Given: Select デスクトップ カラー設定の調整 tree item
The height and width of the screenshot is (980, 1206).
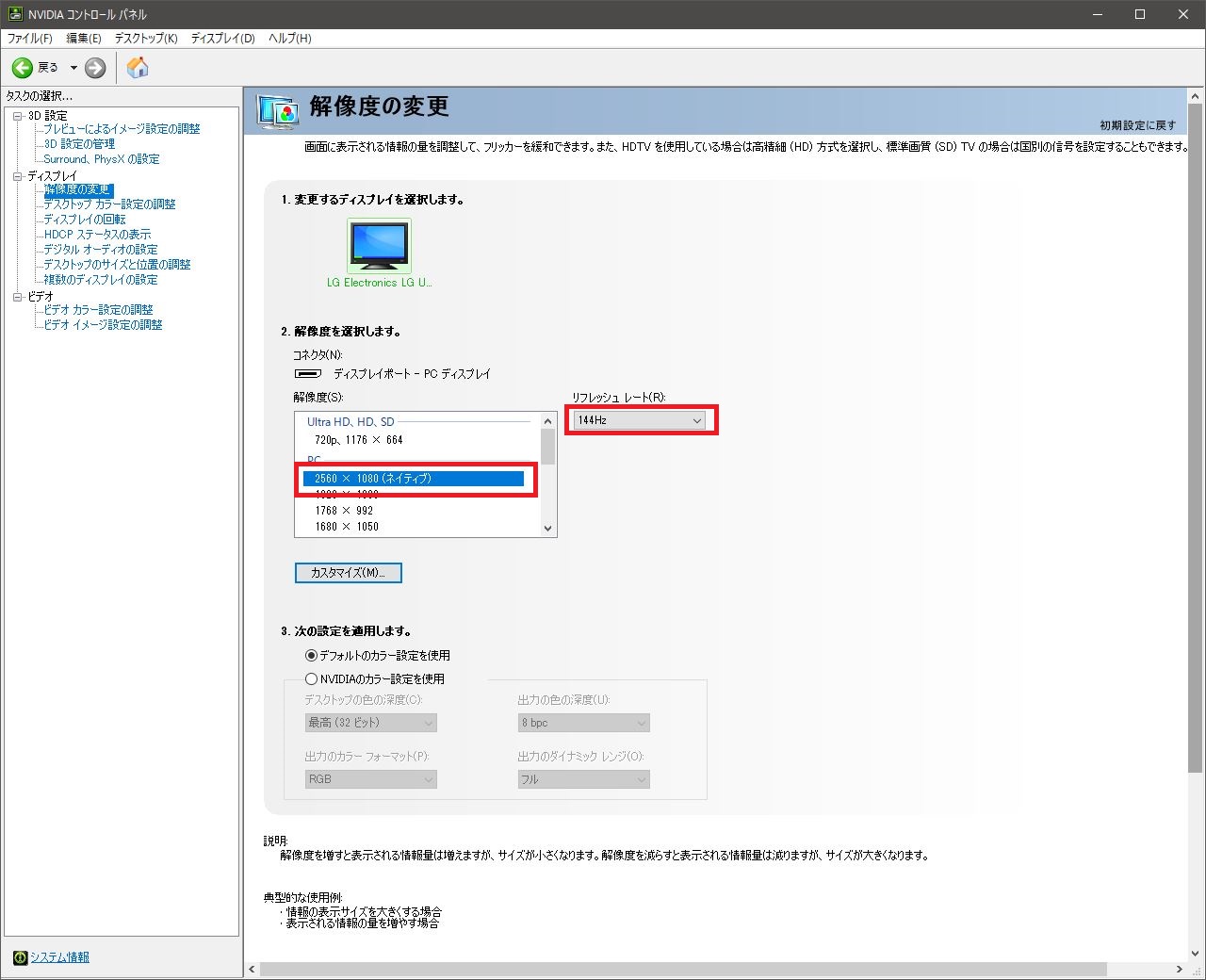Looking at the screenshot, I should pyautogui.click(x=109, y=204).
